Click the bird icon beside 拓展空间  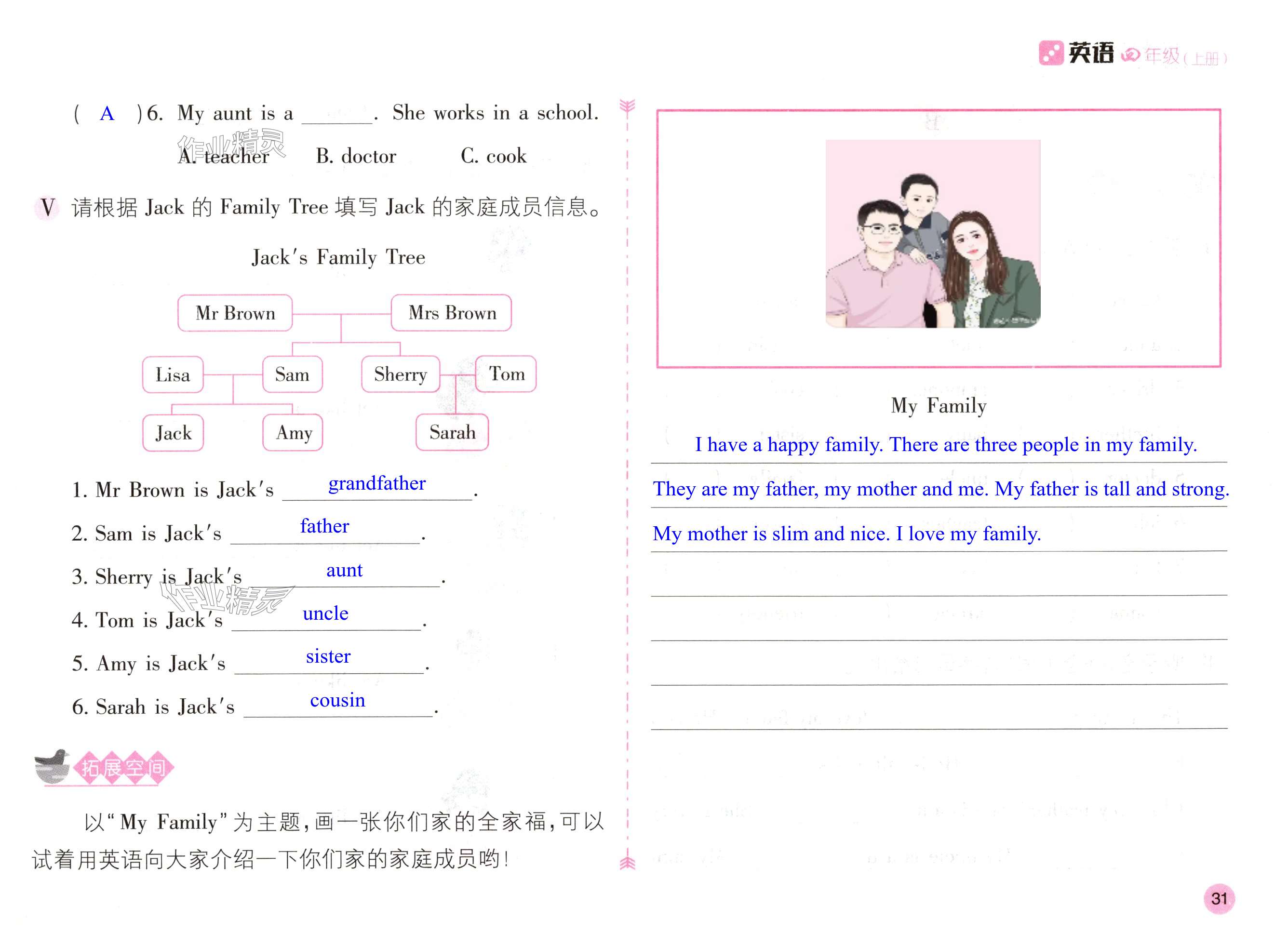[x=52, y=766]
